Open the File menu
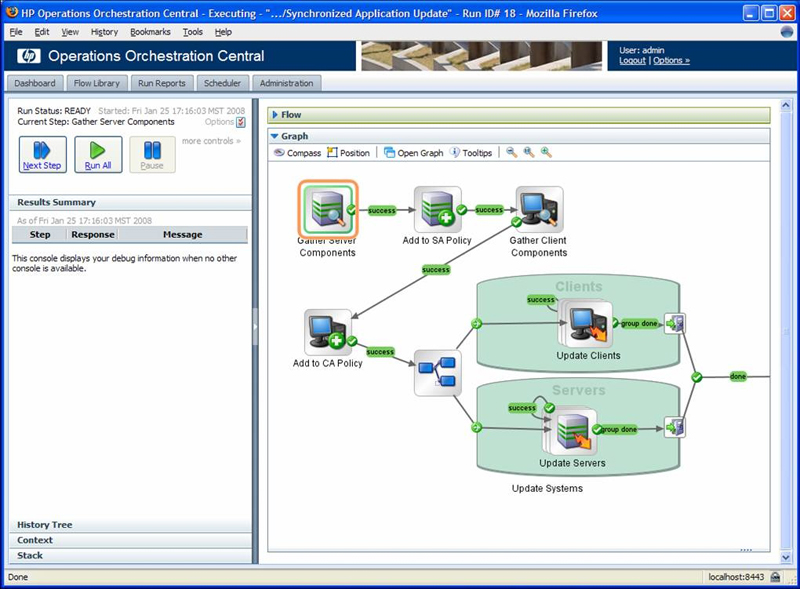This screenshot has width=800, height=589. point(16,32)
